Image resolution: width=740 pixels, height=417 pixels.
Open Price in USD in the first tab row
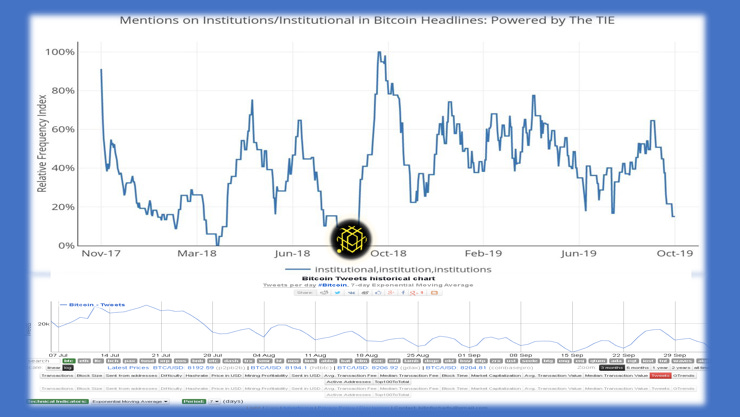(226, 375)
